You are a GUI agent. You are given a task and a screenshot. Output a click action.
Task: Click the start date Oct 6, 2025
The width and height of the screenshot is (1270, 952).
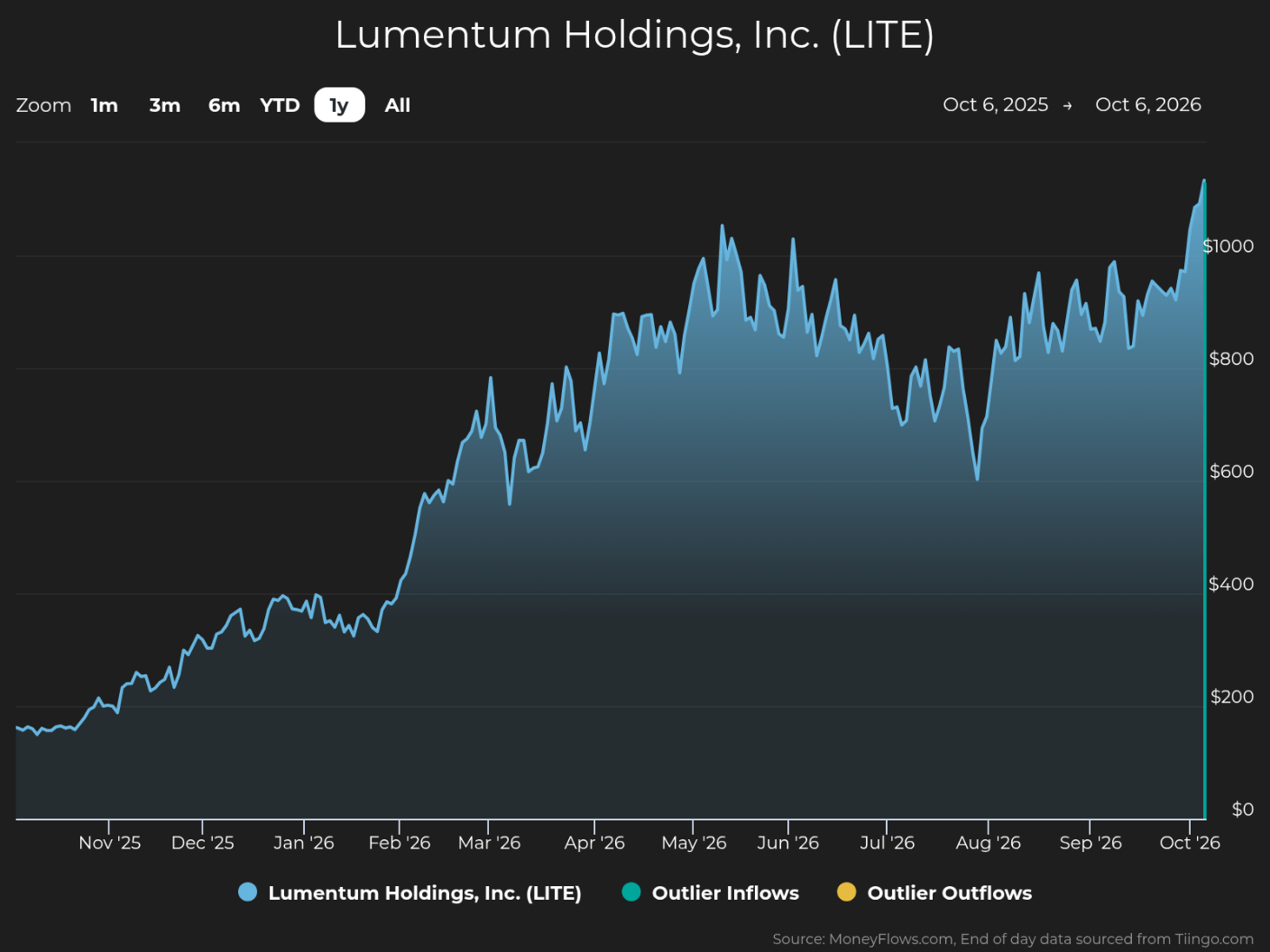tap(996, 105)
